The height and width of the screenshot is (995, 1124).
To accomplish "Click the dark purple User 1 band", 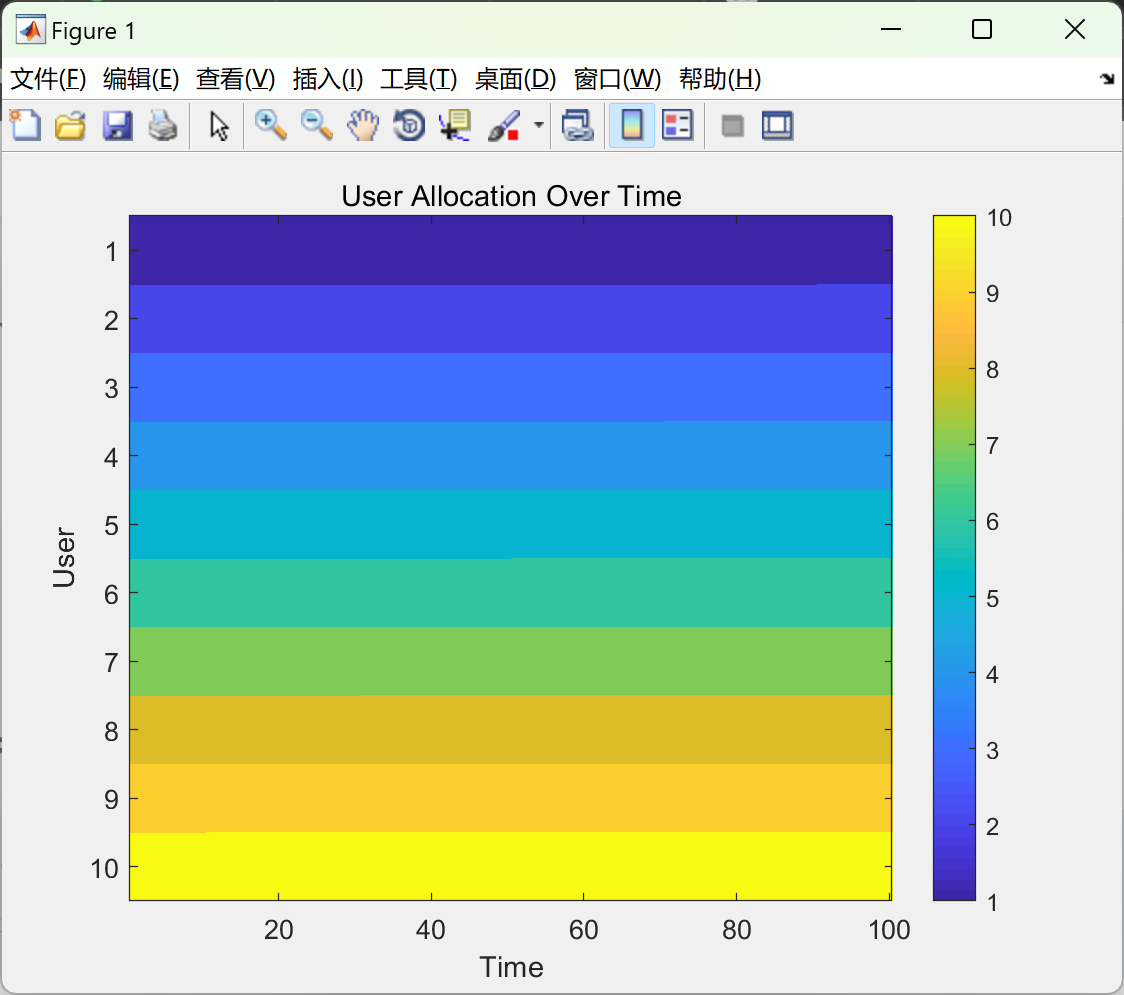I will (510, 250).
